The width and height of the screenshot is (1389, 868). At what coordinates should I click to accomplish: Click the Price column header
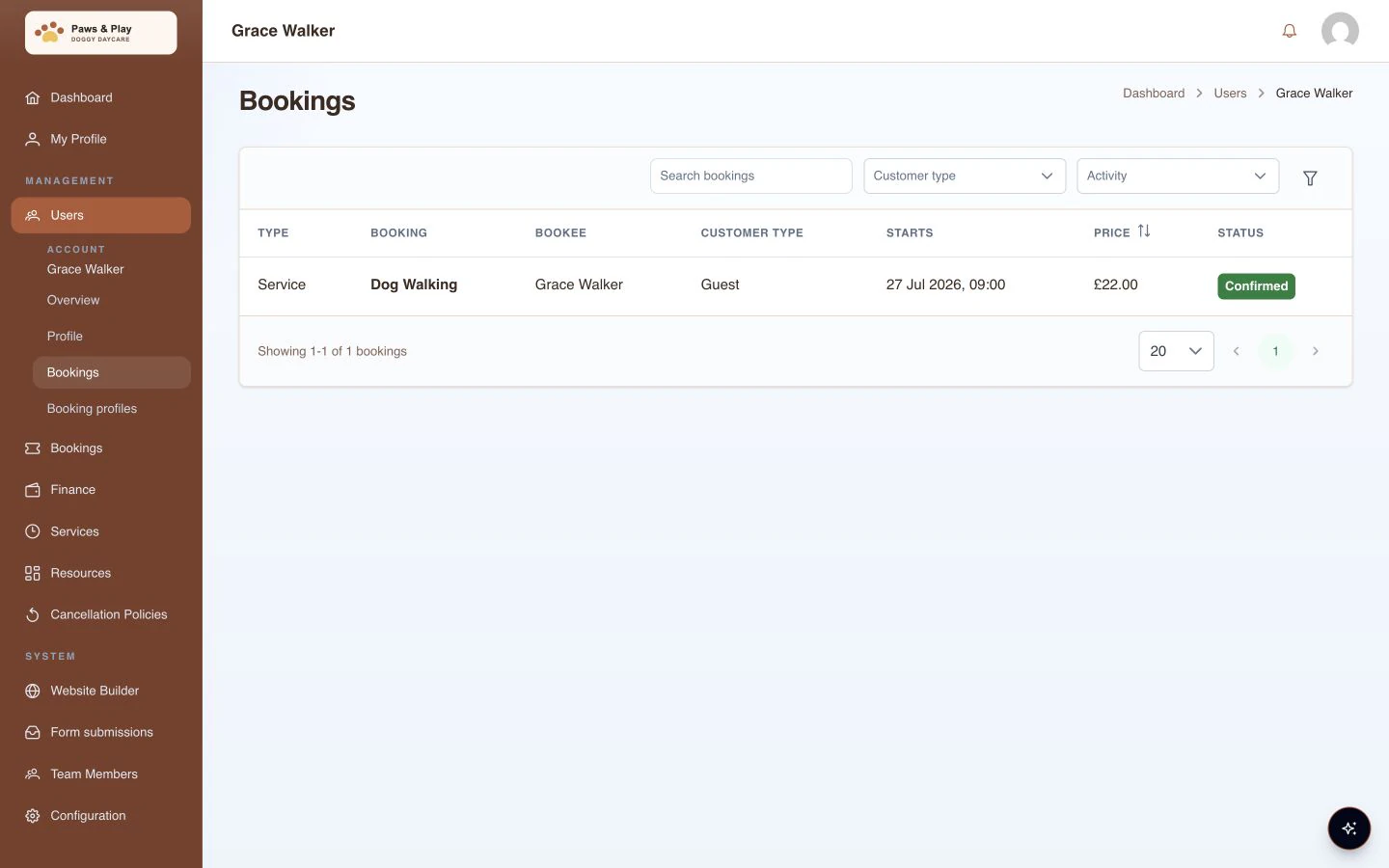point(1111,232)
